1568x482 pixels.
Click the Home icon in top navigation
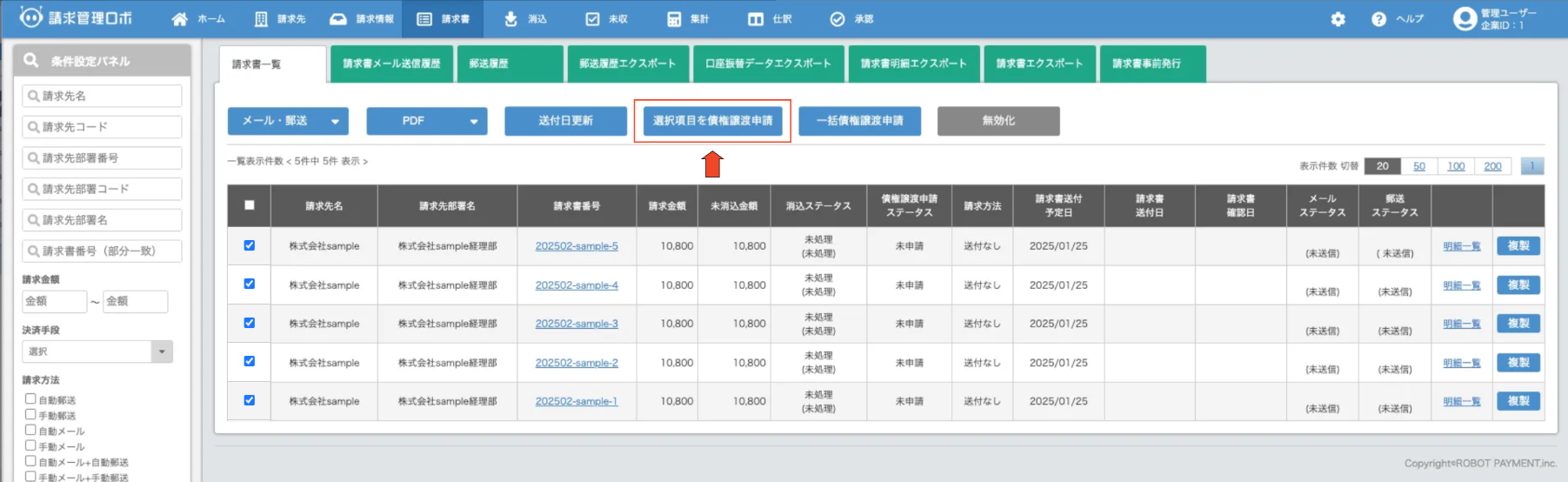coord(180,19)
